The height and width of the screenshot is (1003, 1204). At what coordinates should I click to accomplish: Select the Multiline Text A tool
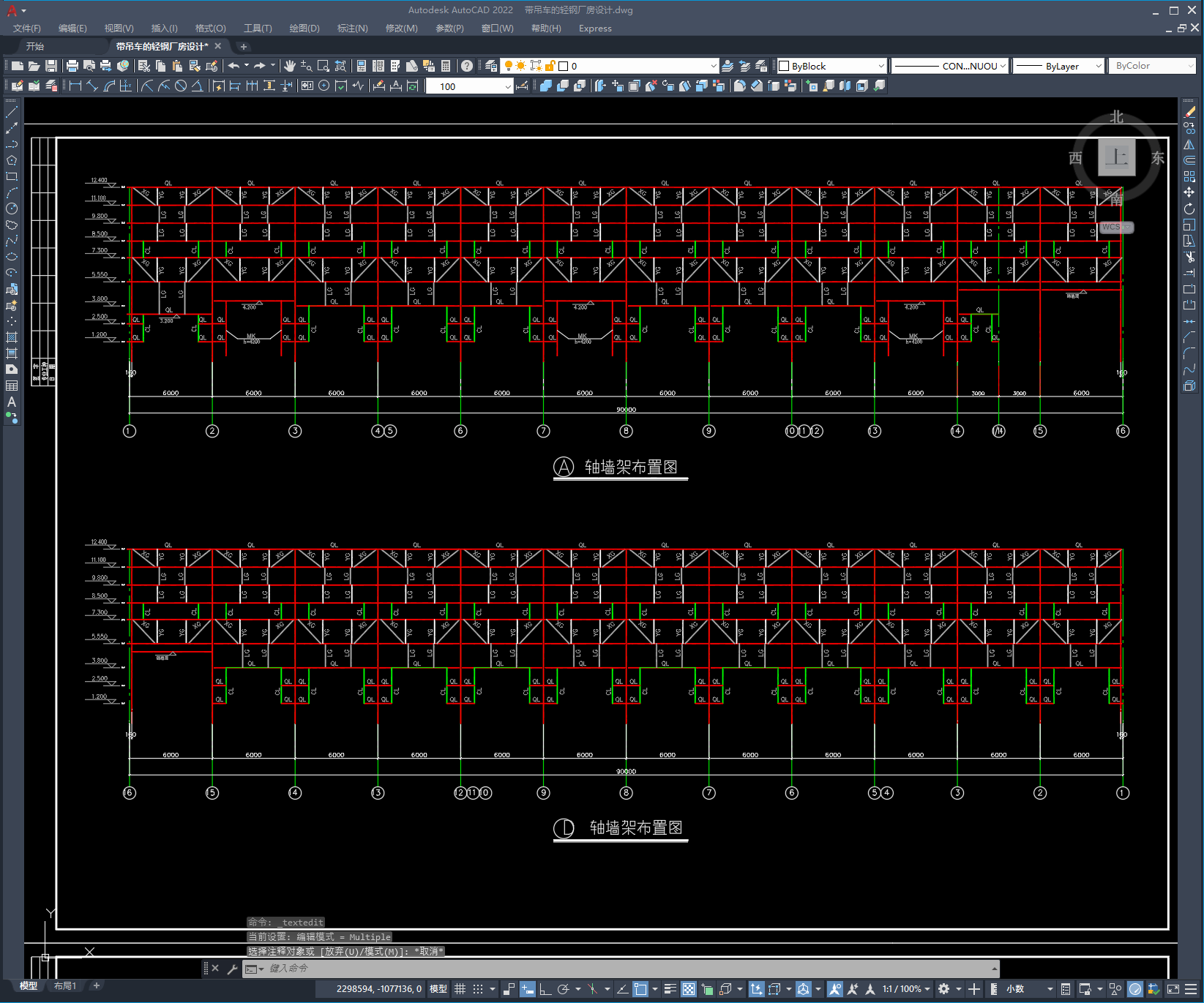point(12,402)
